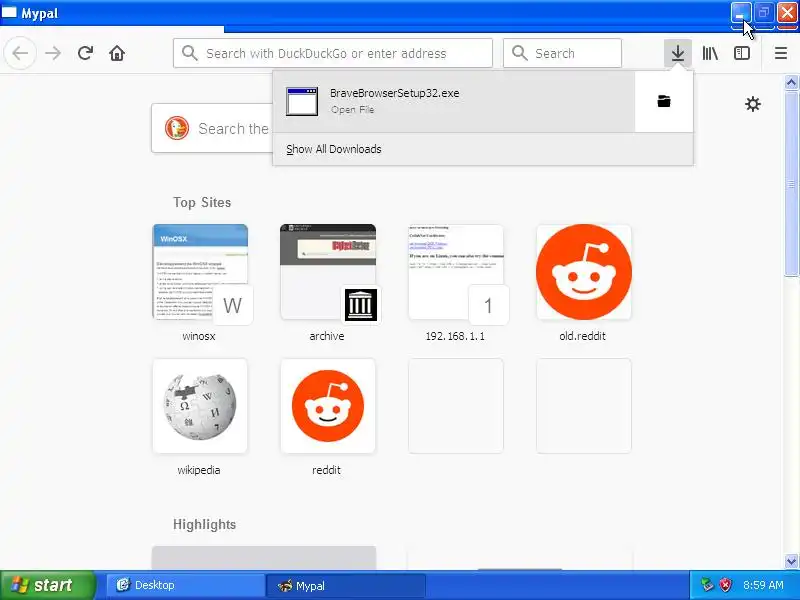800x600 pixels.
Task: Close the downloads panel via download arrow
Action: pos(678,53)
